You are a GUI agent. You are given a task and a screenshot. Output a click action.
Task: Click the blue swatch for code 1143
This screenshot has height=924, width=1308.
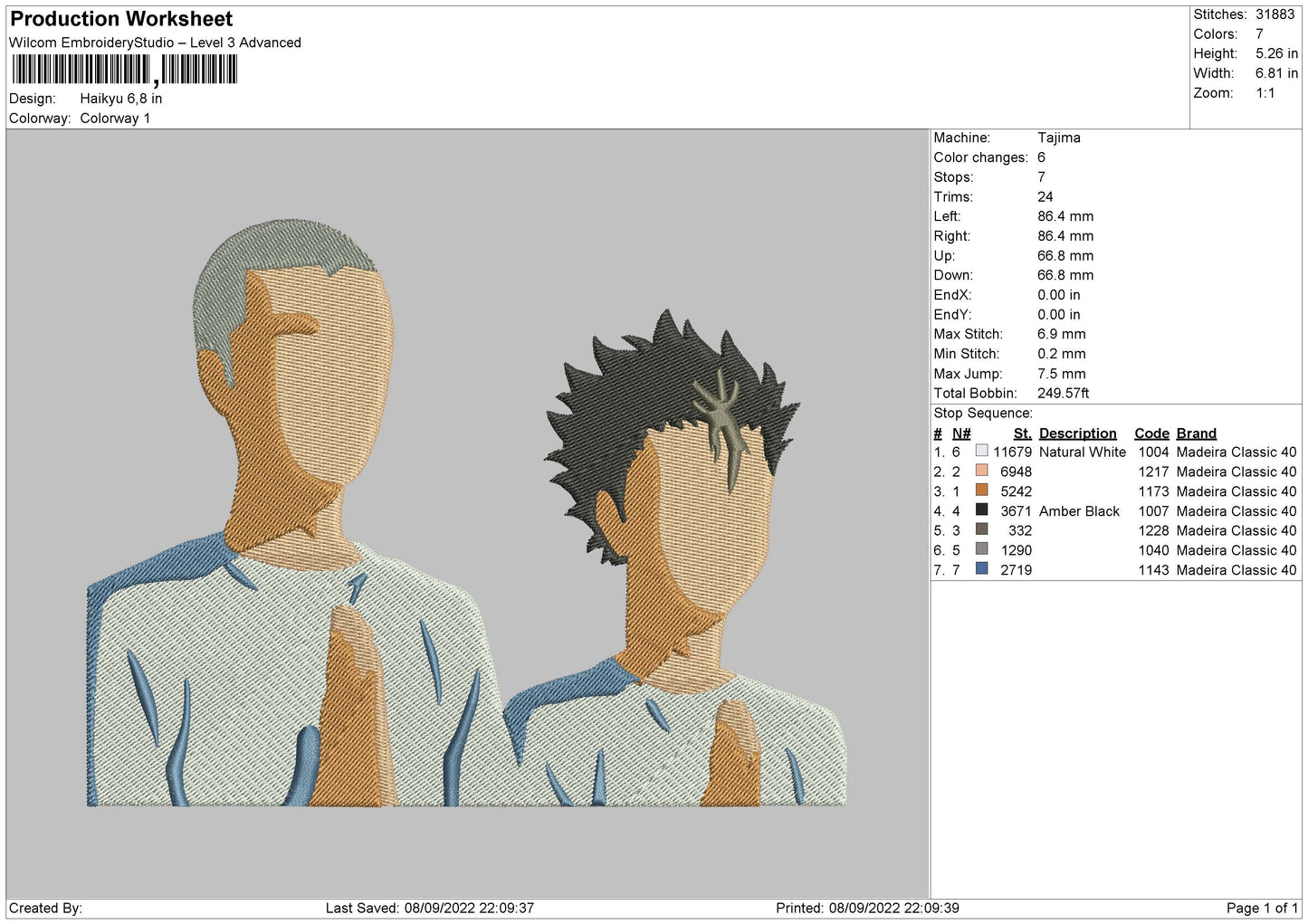pos(981,569)
